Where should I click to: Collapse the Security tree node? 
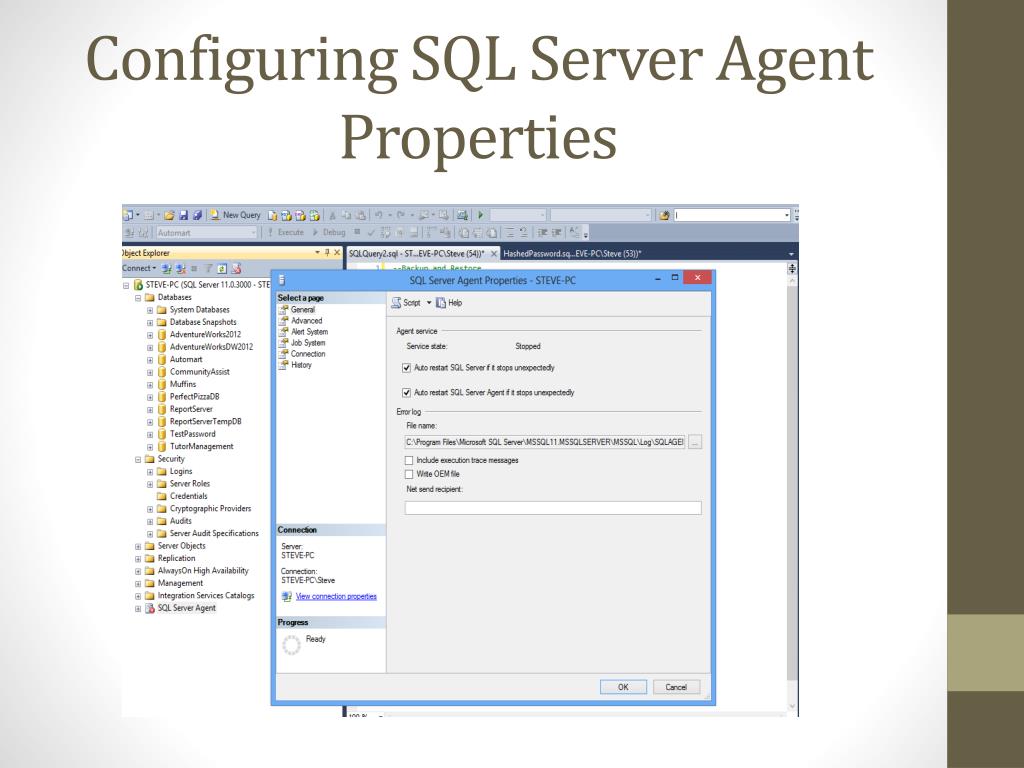pyautogui.click(x=138, y=460)
